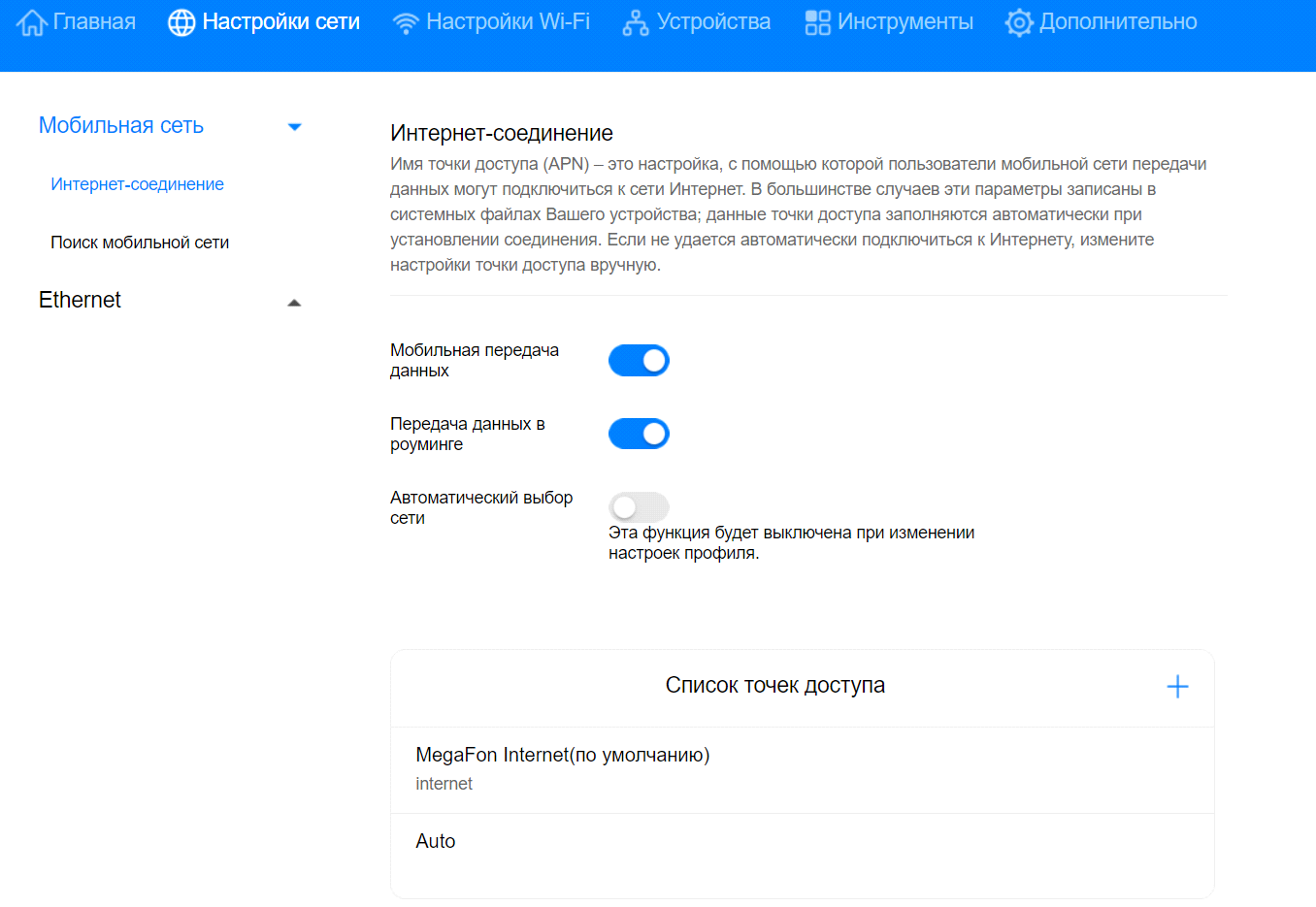Click the tools grid icon beside Инструменты
The height and width of the screenshot is (907, 1316).
[818, 22]
